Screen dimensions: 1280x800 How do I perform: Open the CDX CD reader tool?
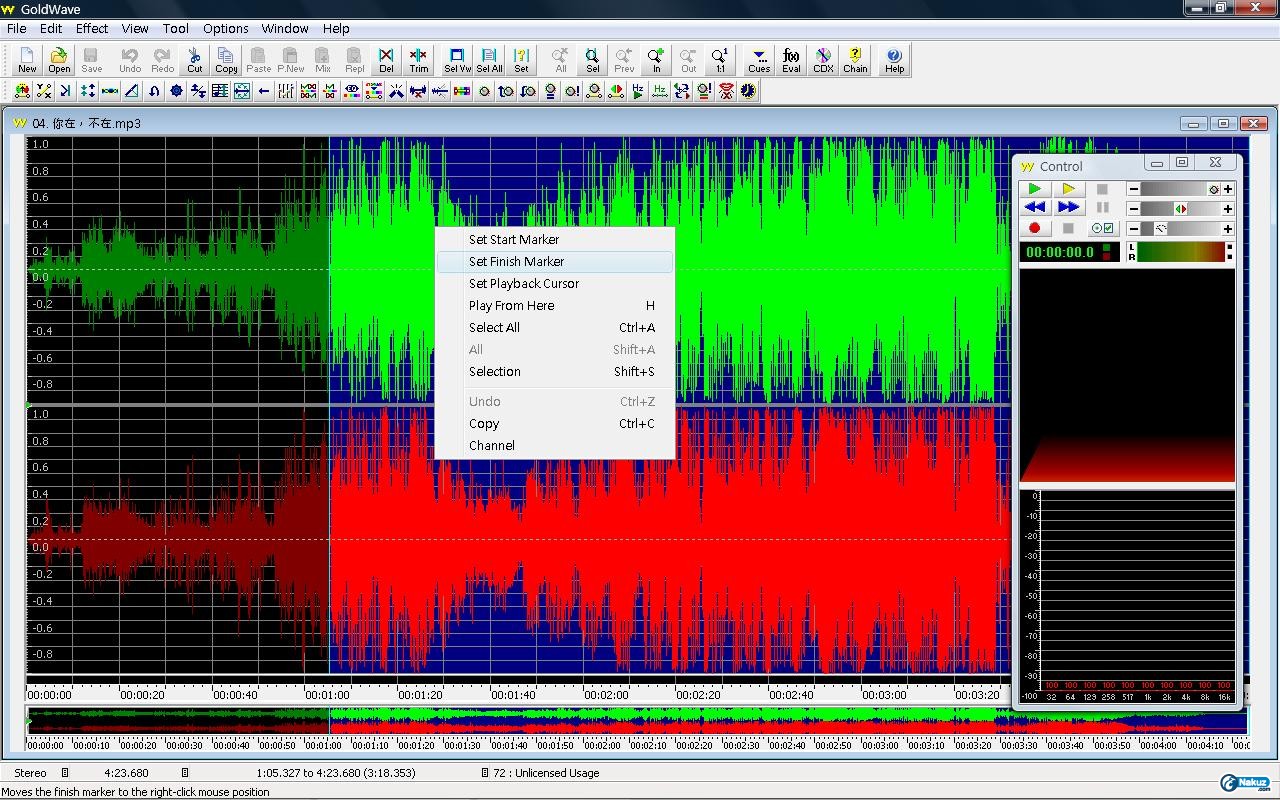click(x=823, y=60)
